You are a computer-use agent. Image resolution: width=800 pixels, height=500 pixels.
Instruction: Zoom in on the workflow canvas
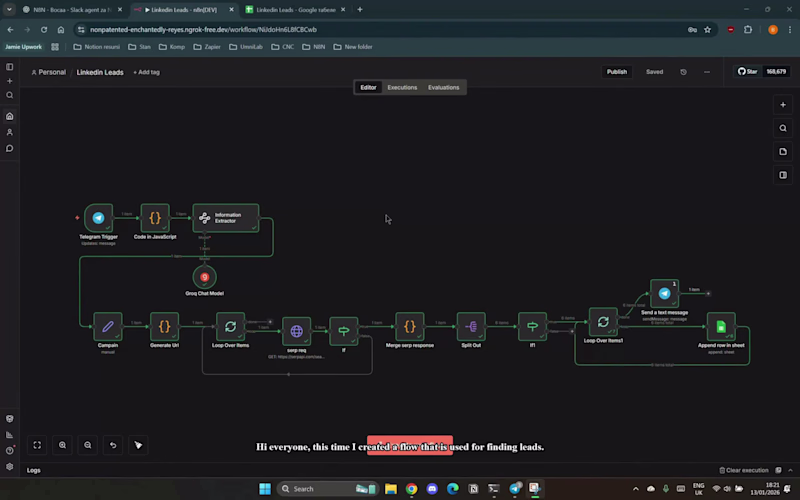(62, 445)
